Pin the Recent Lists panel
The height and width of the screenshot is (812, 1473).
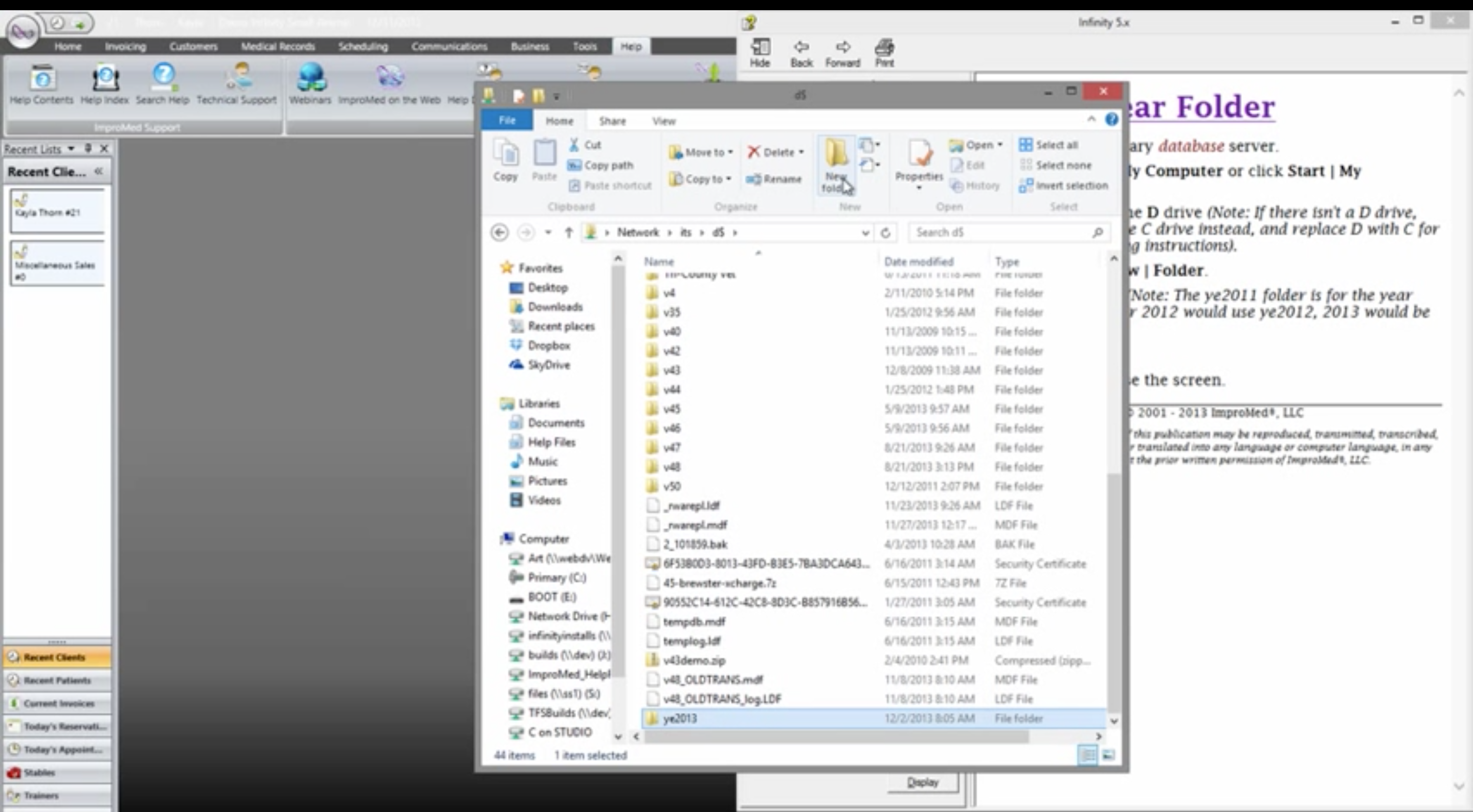88,149
